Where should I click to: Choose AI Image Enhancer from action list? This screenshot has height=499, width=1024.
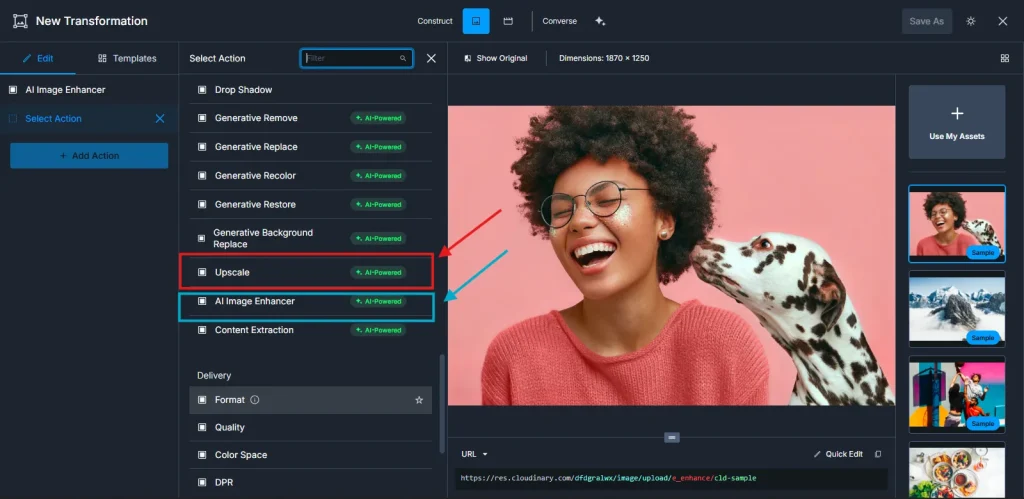click(310, 301)
